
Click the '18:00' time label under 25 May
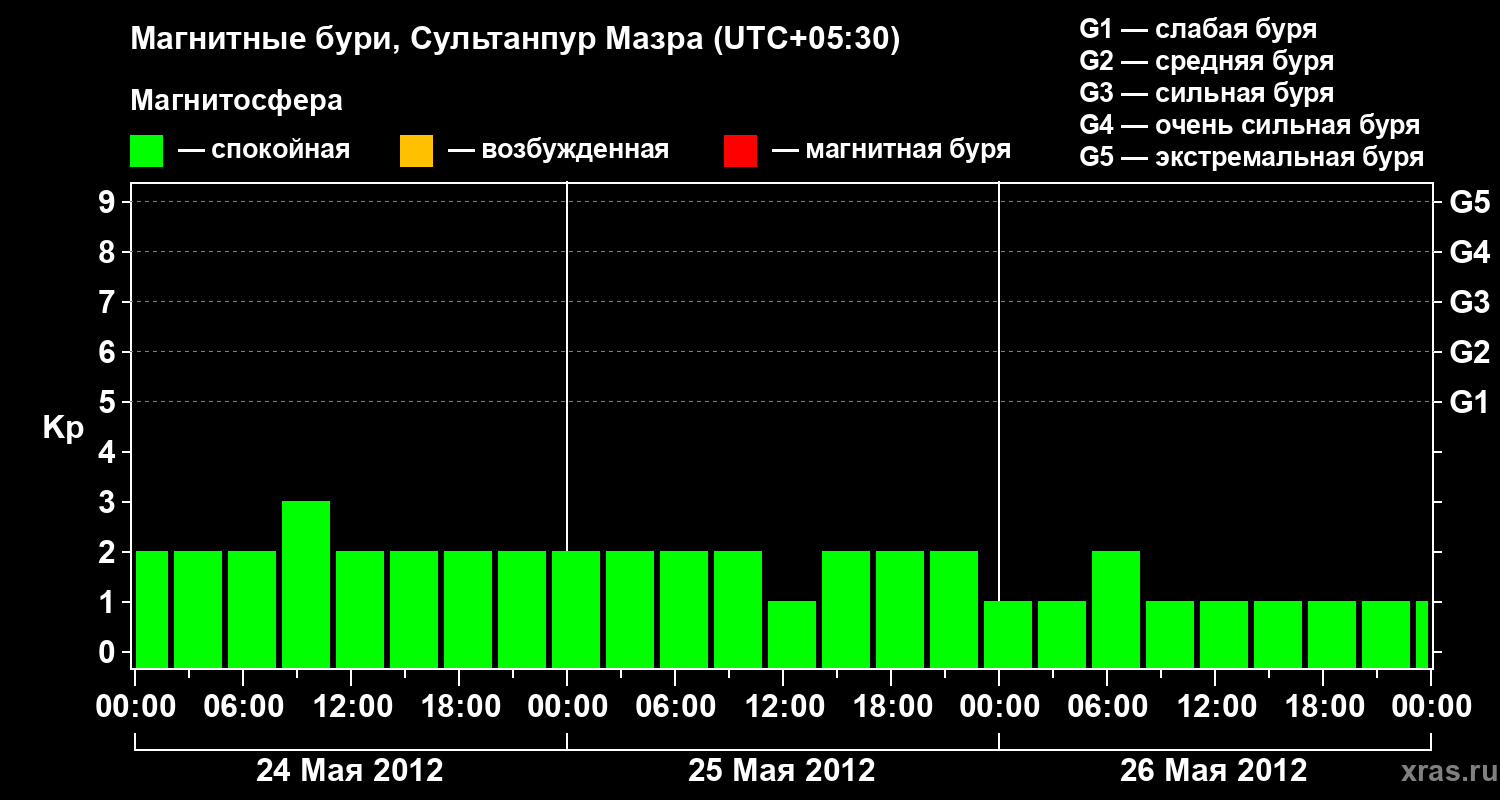pos(891,706)
